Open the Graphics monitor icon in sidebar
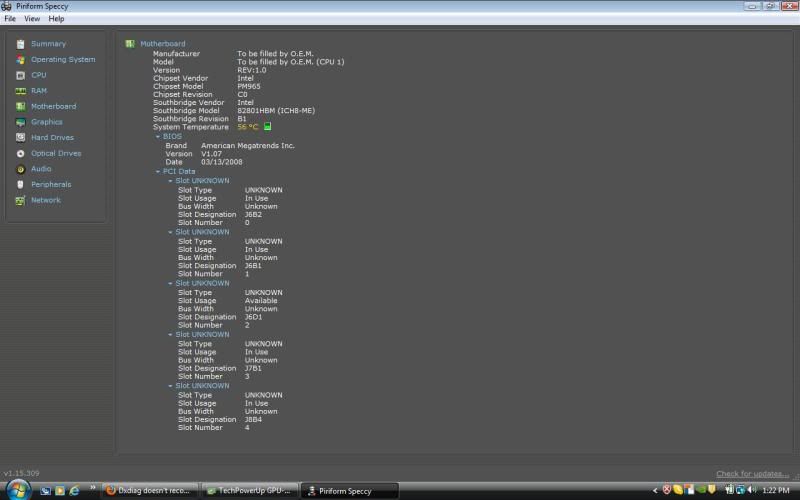 point(20,122)
